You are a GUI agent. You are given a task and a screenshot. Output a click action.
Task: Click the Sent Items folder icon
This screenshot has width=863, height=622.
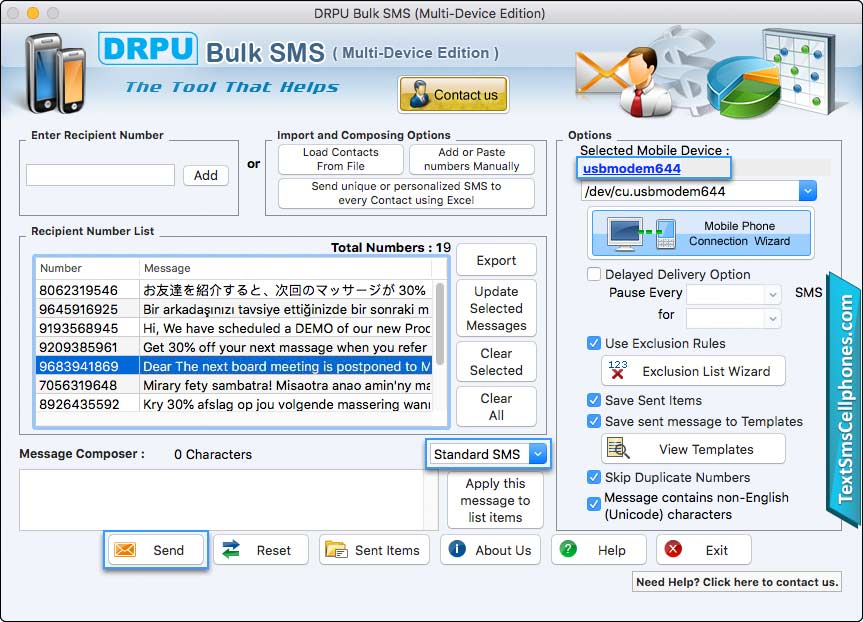point(336,550)
